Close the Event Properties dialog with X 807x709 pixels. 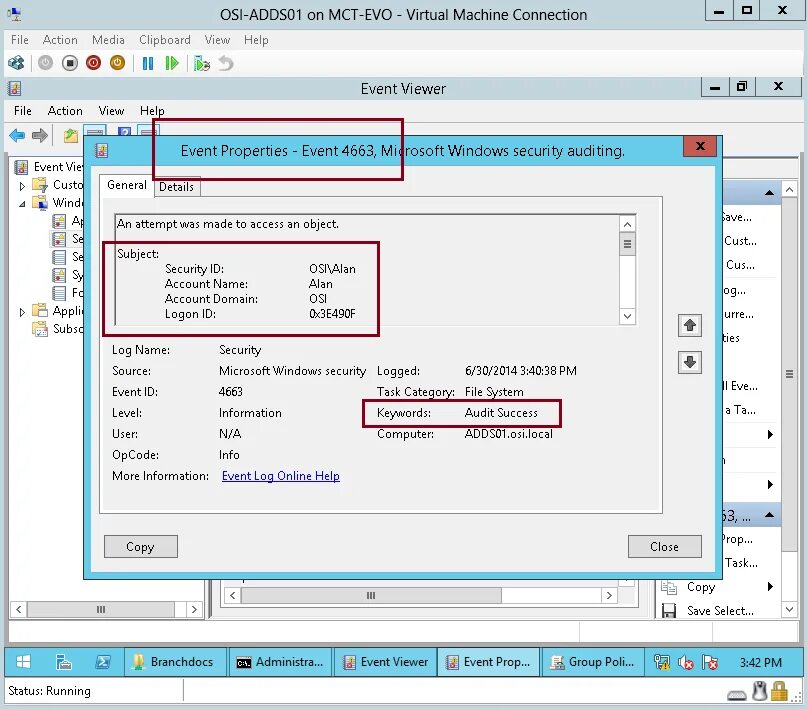(x=700, y=146)
